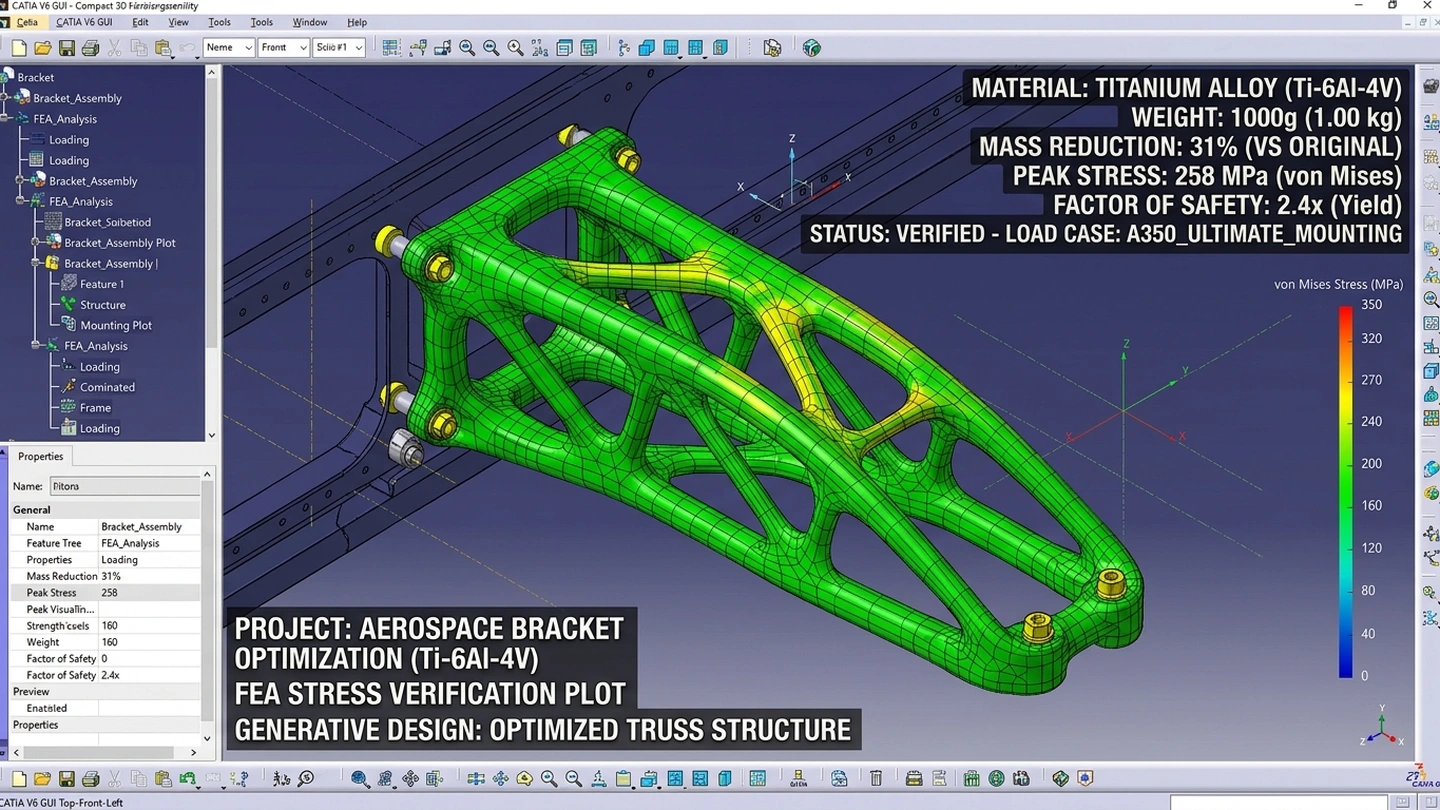Open the Window menu
Screen dimensions: 1440x810
click(309, 22)
